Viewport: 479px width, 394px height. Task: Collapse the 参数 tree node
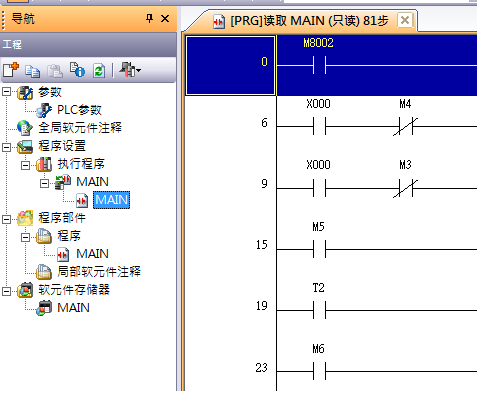pyautogui.click(x=7, y=92)
